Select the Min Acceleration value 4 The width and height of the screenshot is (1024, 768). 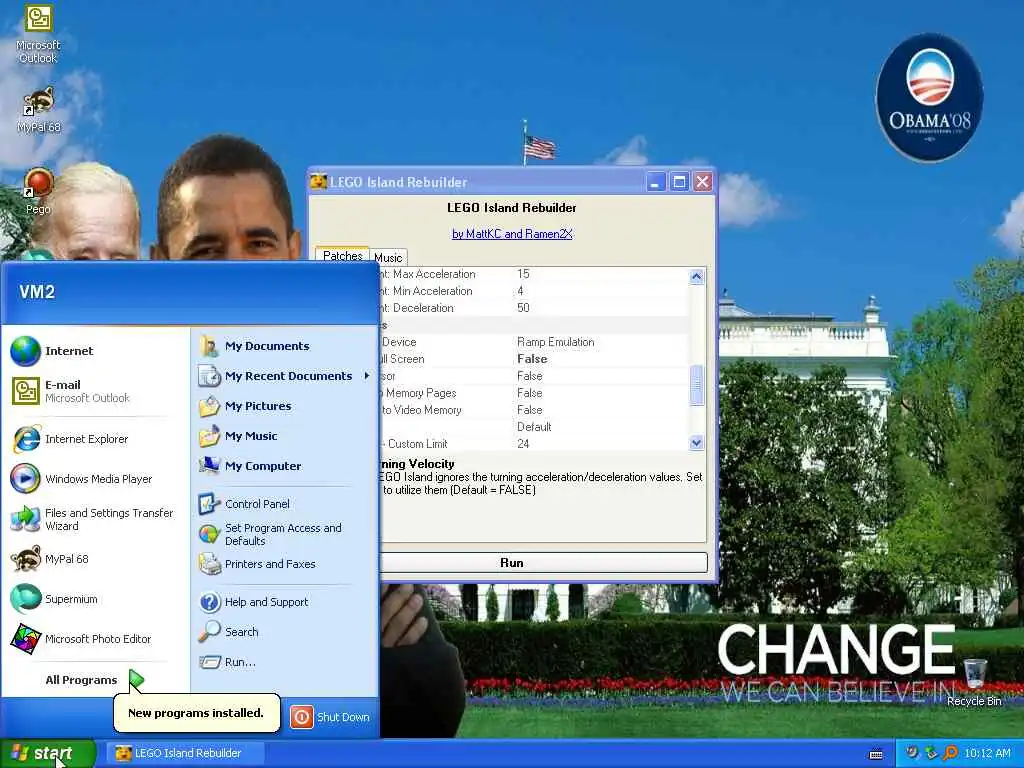coord(520,291)
